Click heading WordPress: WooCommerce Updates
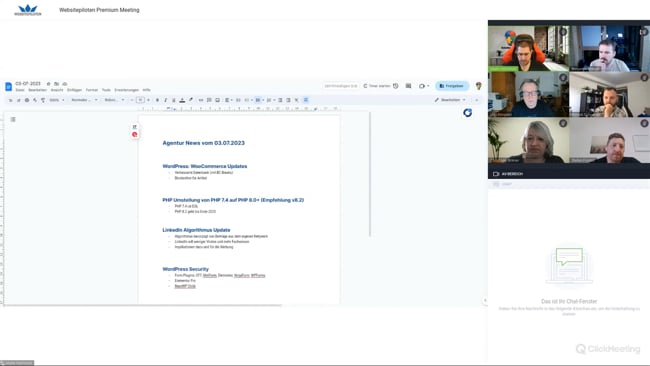Viewport: 650px width, 366px height. 205,166
